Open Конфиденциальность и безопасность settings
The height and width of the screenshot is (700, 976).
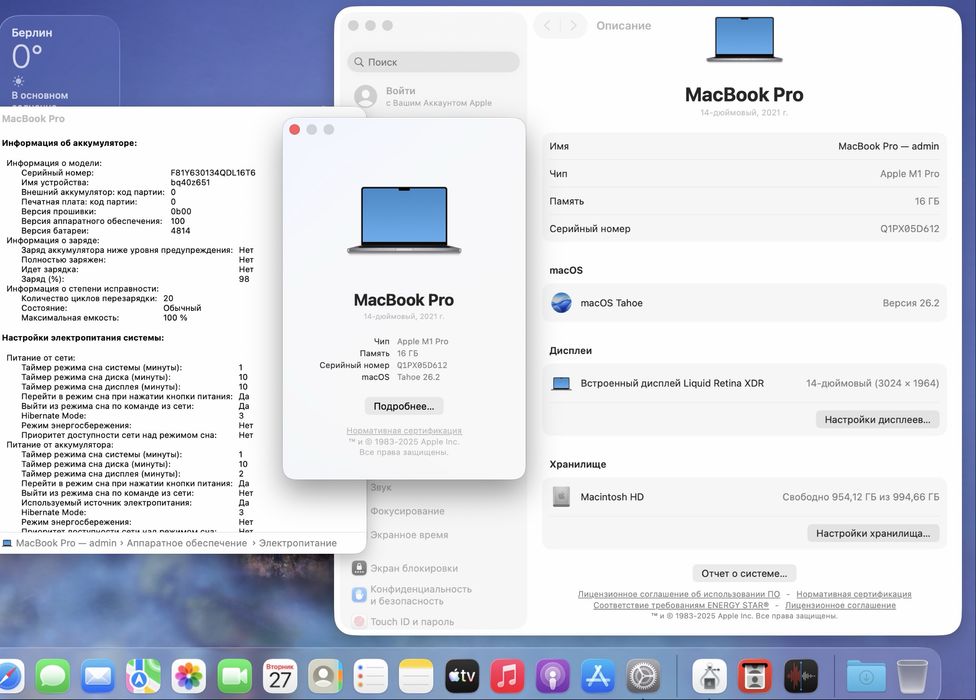tap(412, 595)
